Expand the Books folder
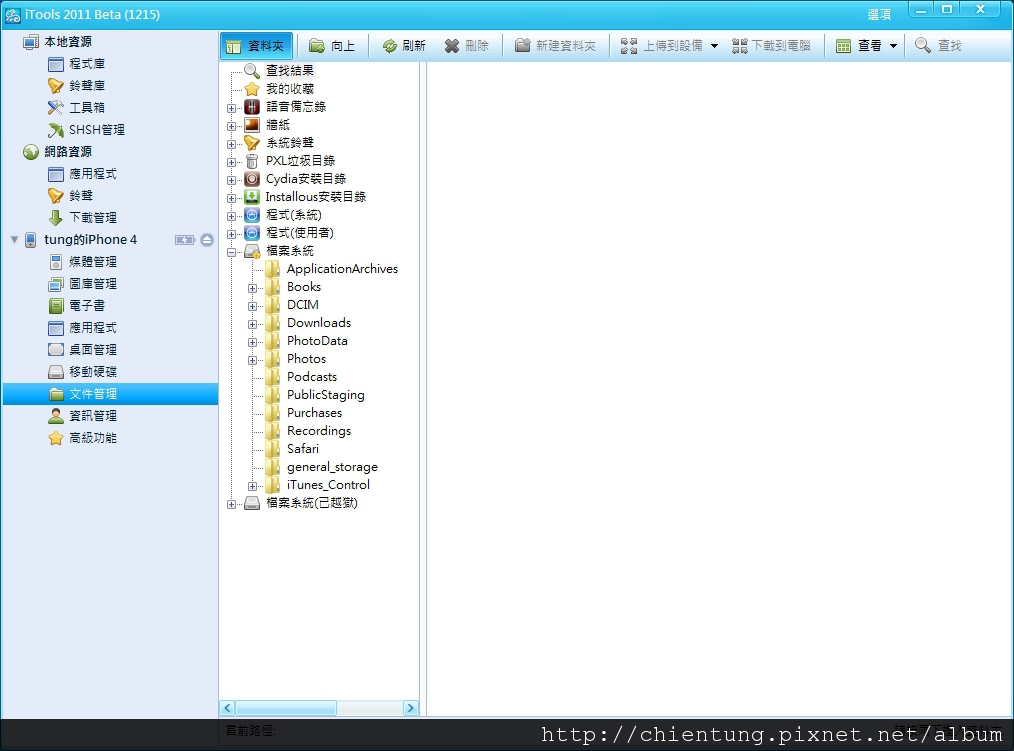This screenshot has height=751, width=1014. (252, 288)
